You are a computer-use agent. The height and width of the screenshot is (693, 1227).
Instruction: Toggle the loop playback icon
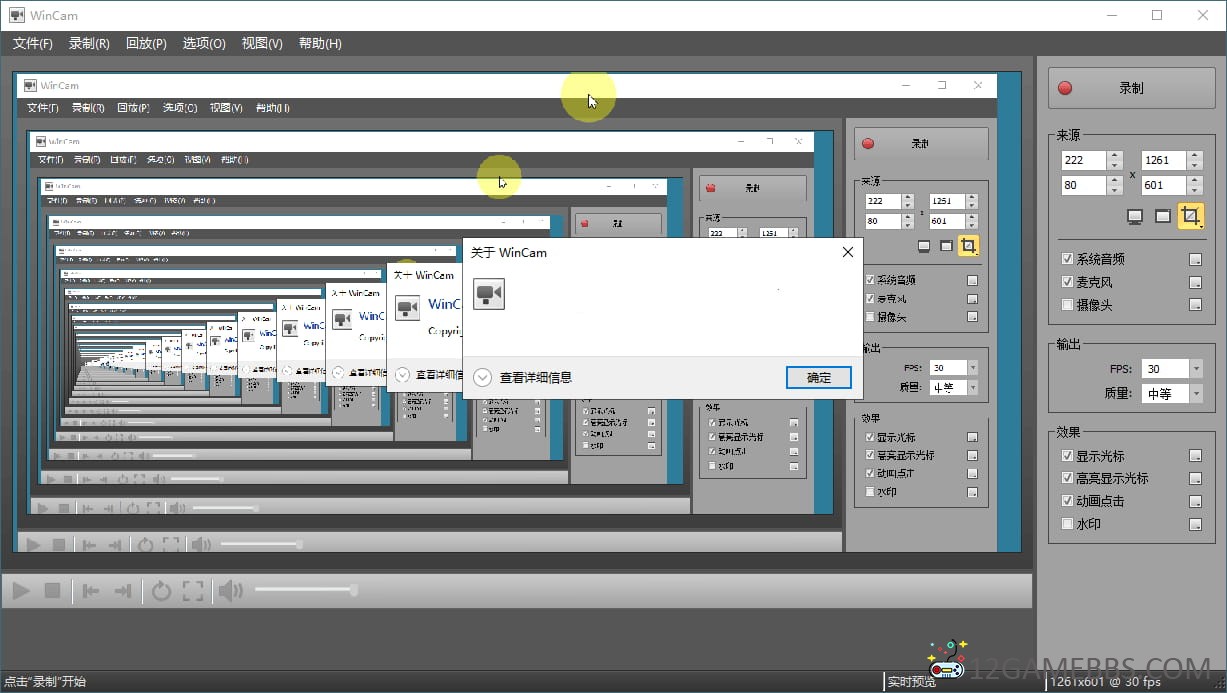click(161, 591)
